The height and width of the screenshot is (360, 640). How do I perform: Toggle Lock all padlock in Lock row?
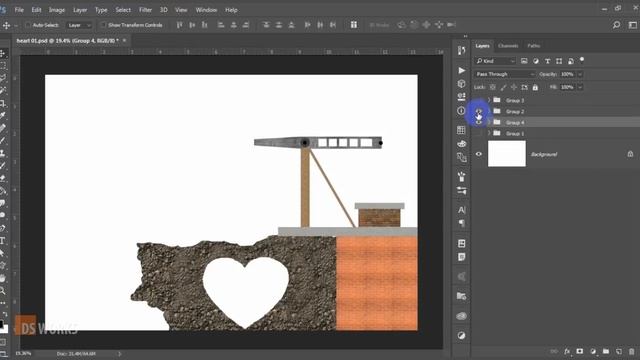tap(535, 87)
